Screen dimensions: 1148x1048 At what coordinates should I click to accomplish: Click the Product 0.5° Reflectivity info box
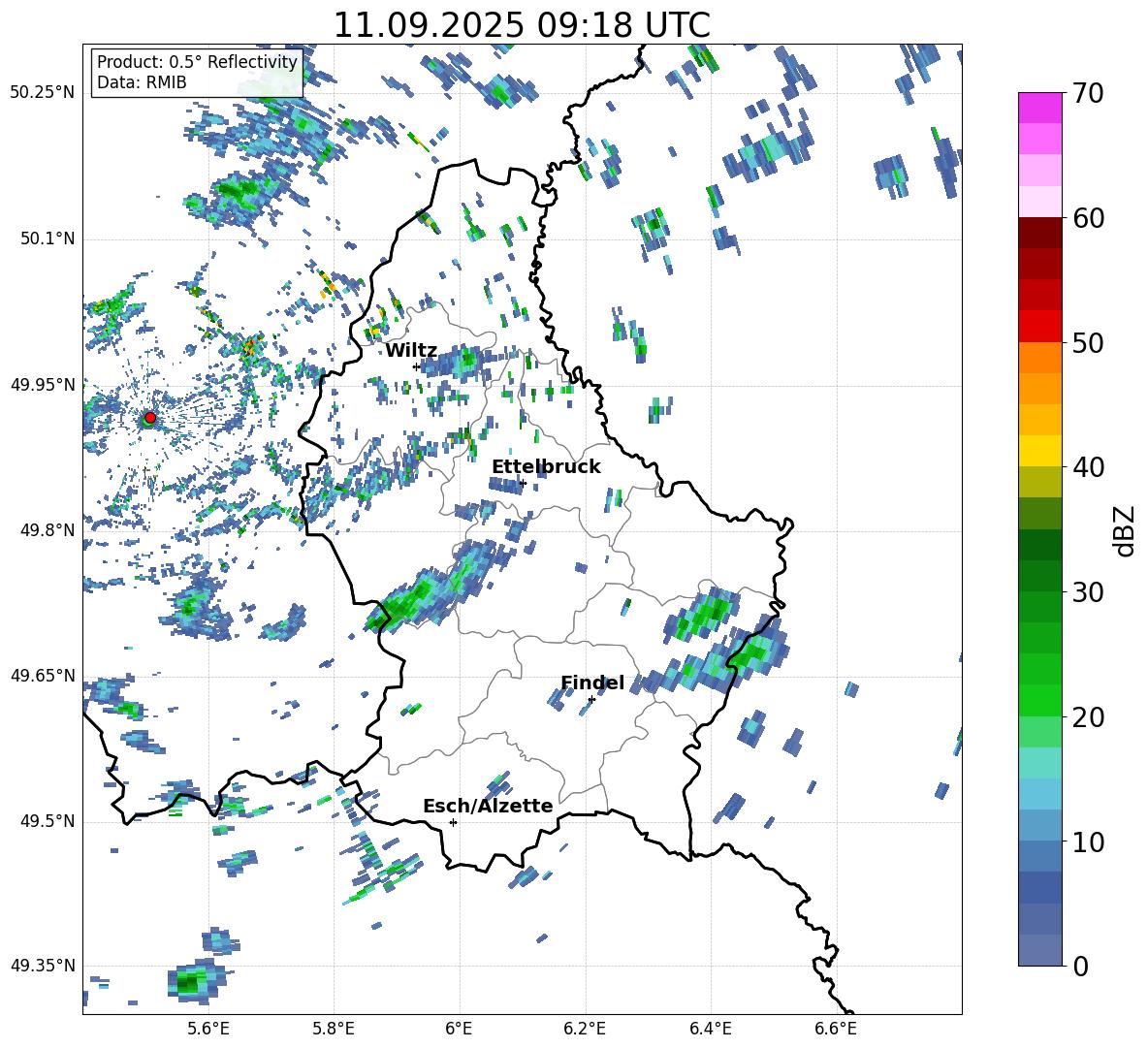tap(197, 73)
